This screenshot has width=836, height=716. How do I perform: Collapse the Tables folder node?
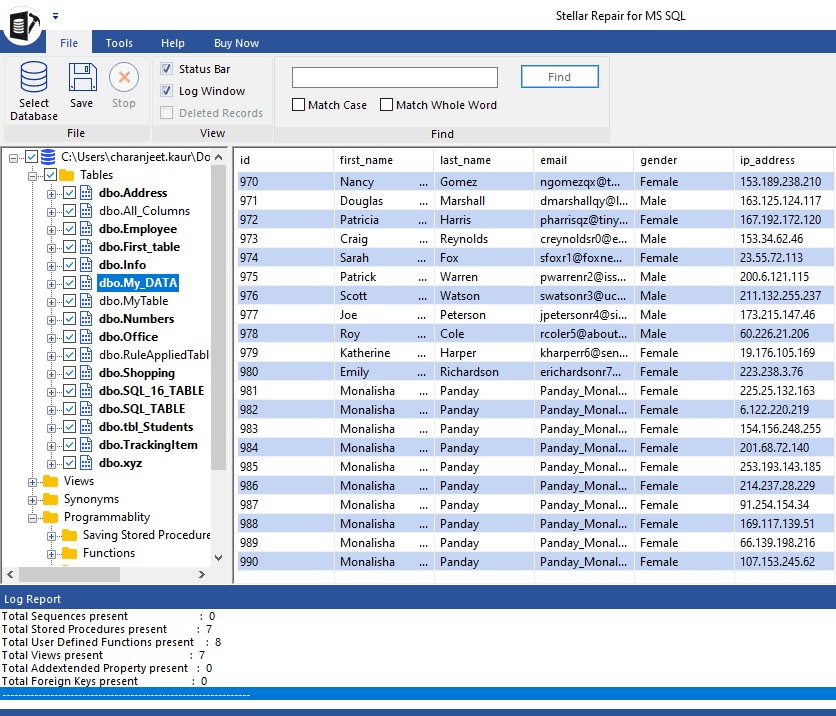pyautogui.click(x=33, y=175)
